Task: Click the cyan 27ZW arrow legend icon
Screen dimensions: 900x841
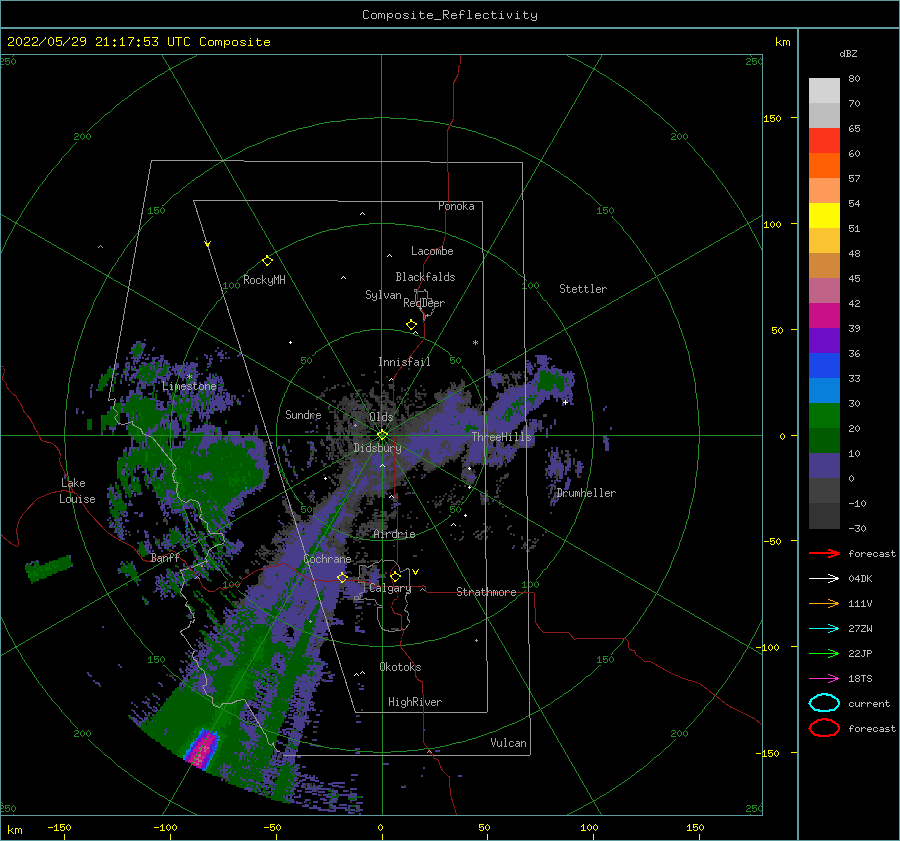Action: [x=824, y=629]
